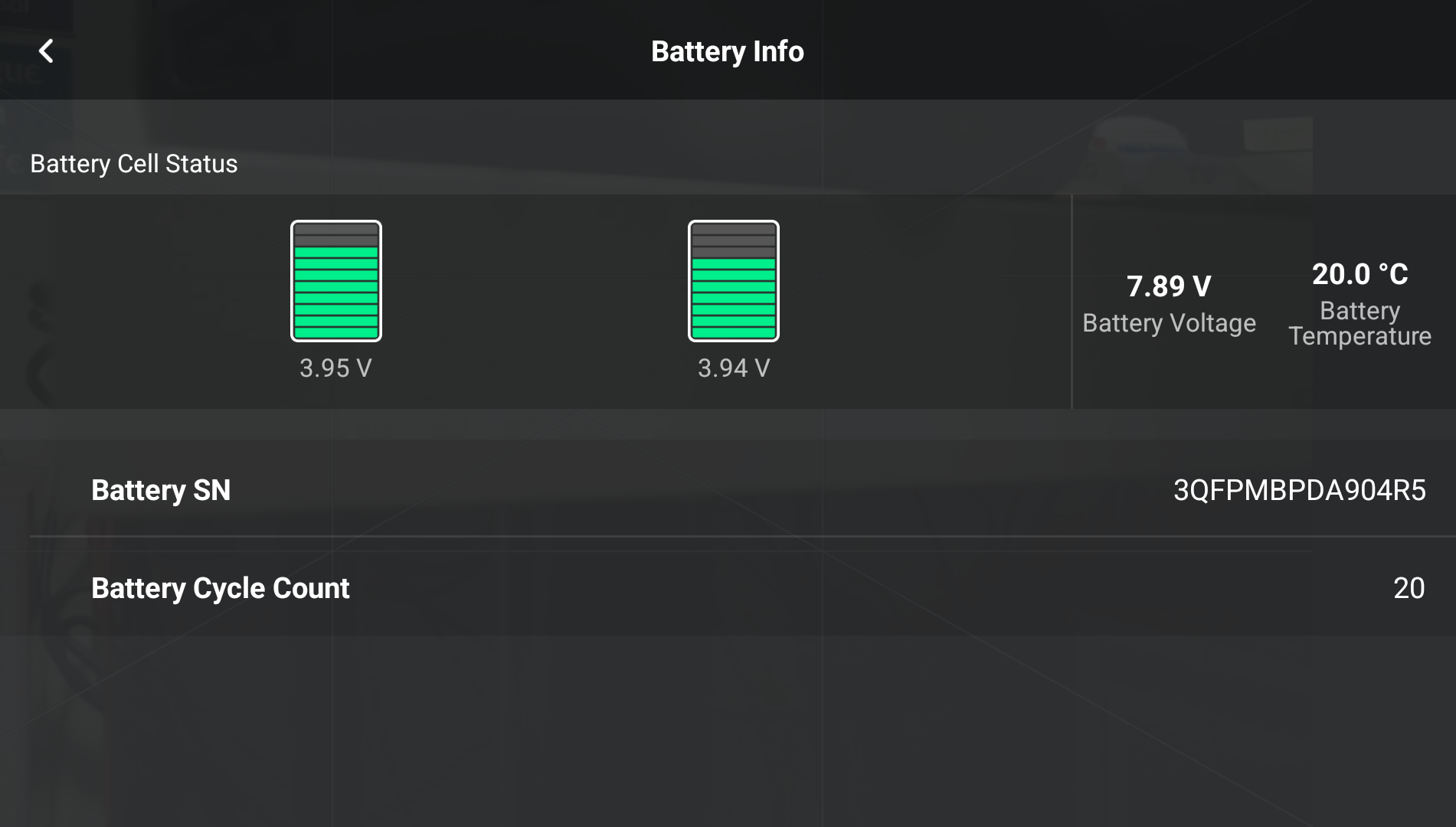Select the Battery SN row label

[161, 490]
